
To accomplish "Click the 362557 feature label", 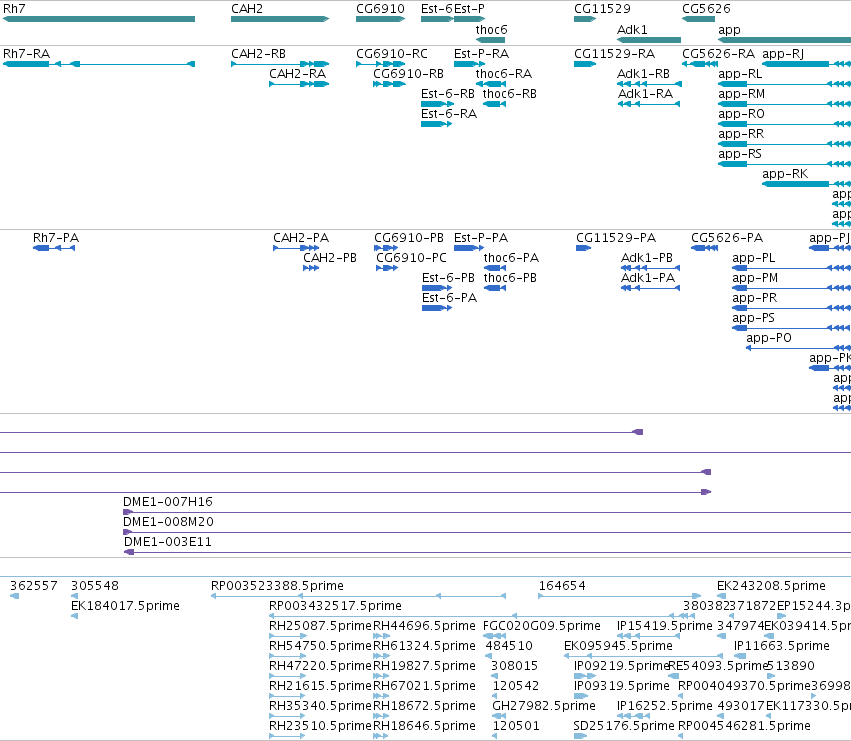I will [34, 586].
